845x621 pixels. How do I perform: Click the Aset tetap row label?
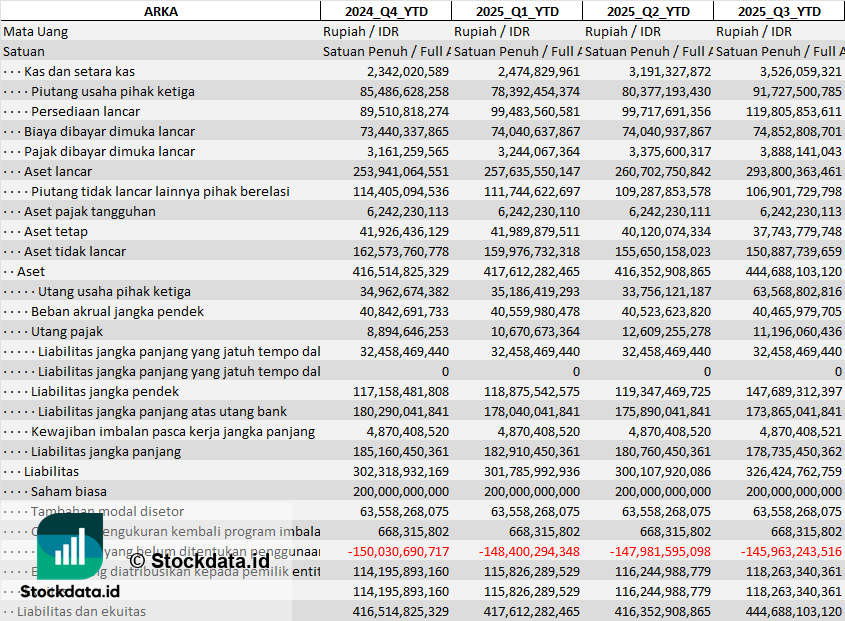pos(56,231)
